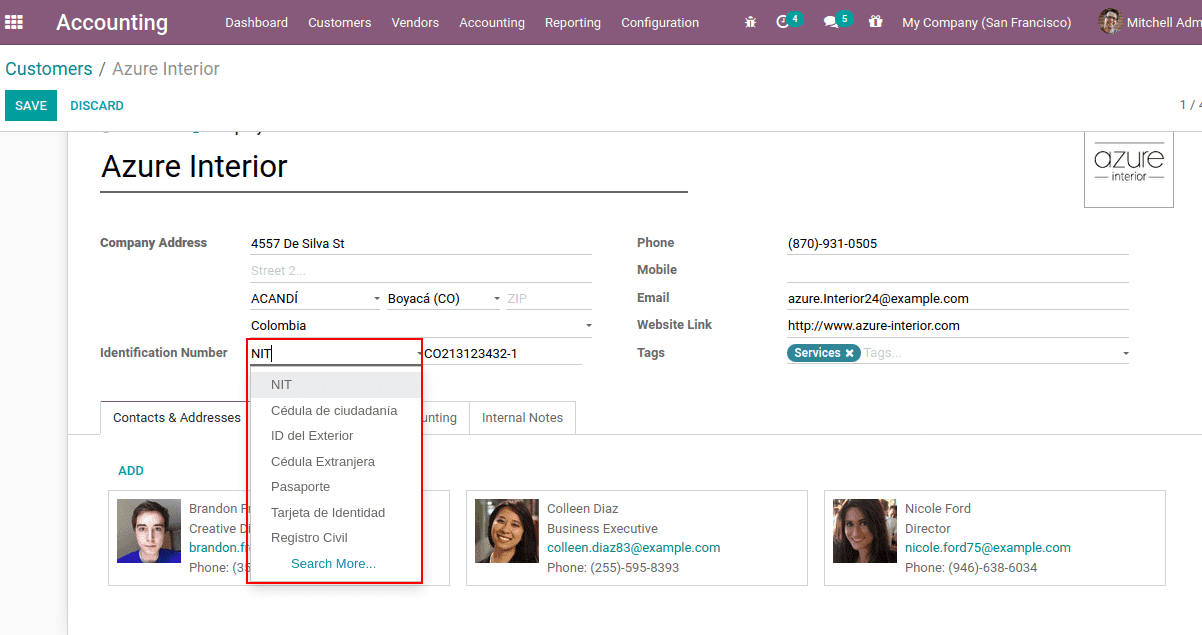
Task: Expand the state Boyacá (CO) dropdown
Action: [x=497, y=299]
